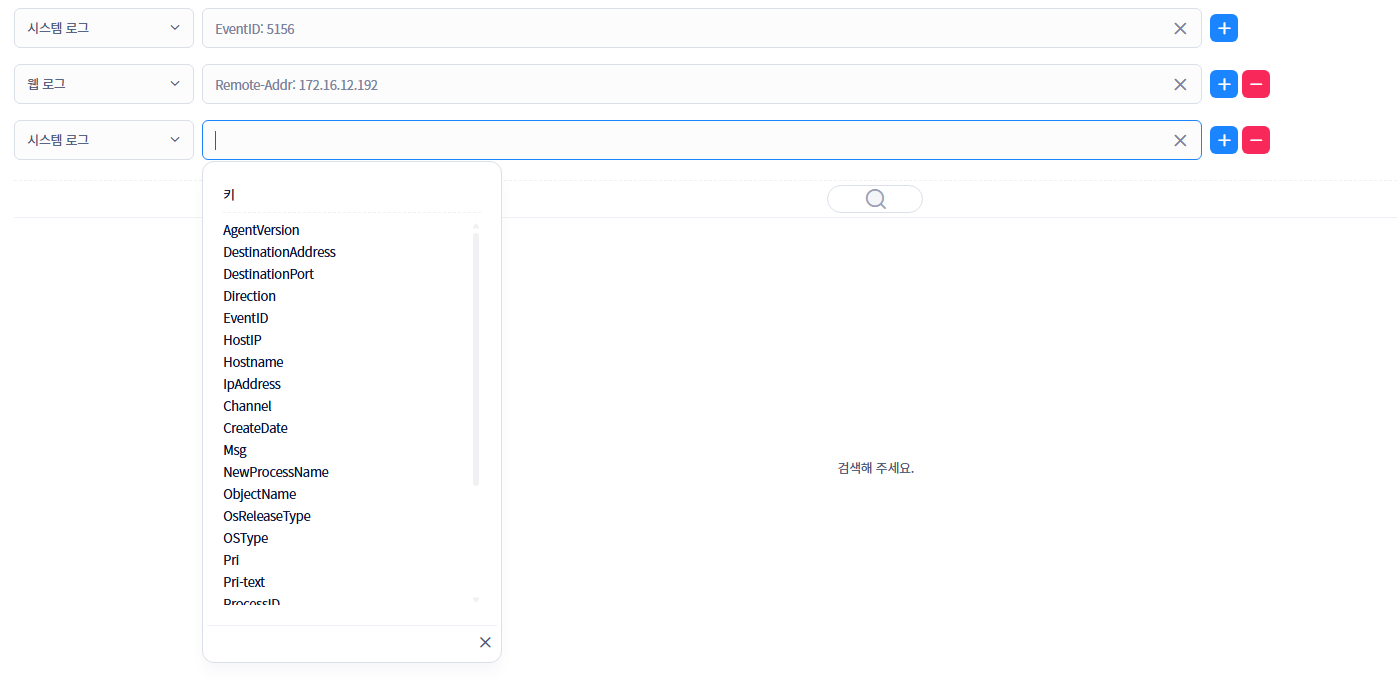Choose the OSType key entry

point(245,538)
